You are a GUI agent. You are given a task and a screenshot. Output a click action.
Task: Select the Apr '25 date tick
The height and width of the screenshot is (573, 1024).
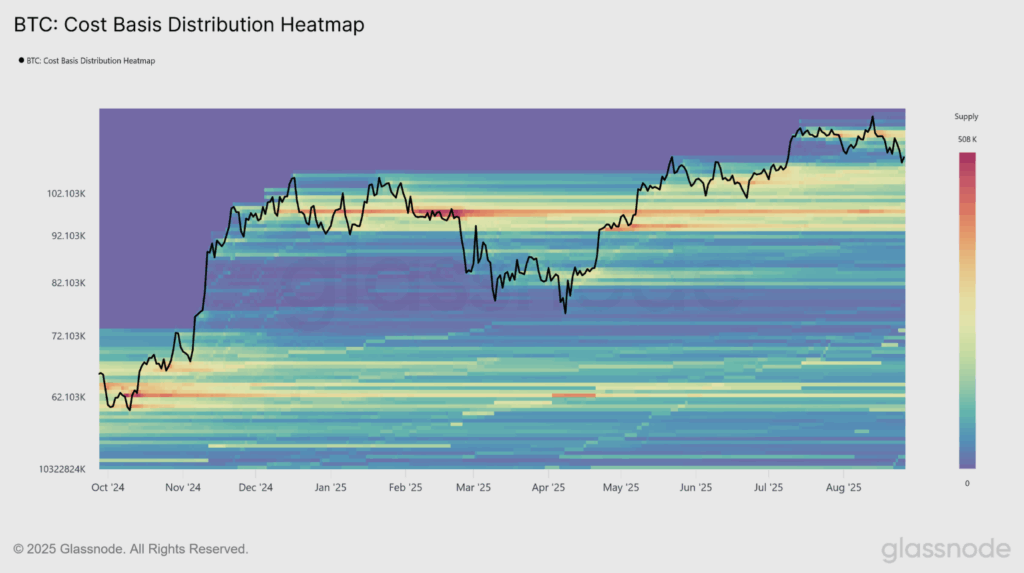[548, 487]
